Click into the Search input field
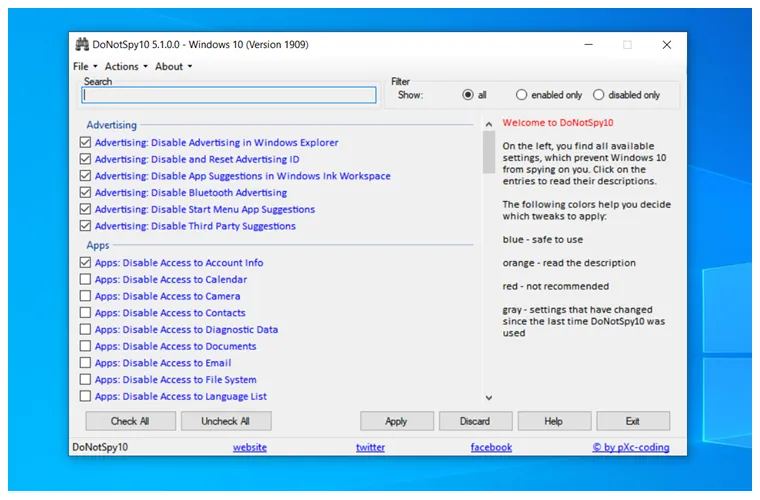The height and width of the screenshot is (500, 760). click(229, 95)
